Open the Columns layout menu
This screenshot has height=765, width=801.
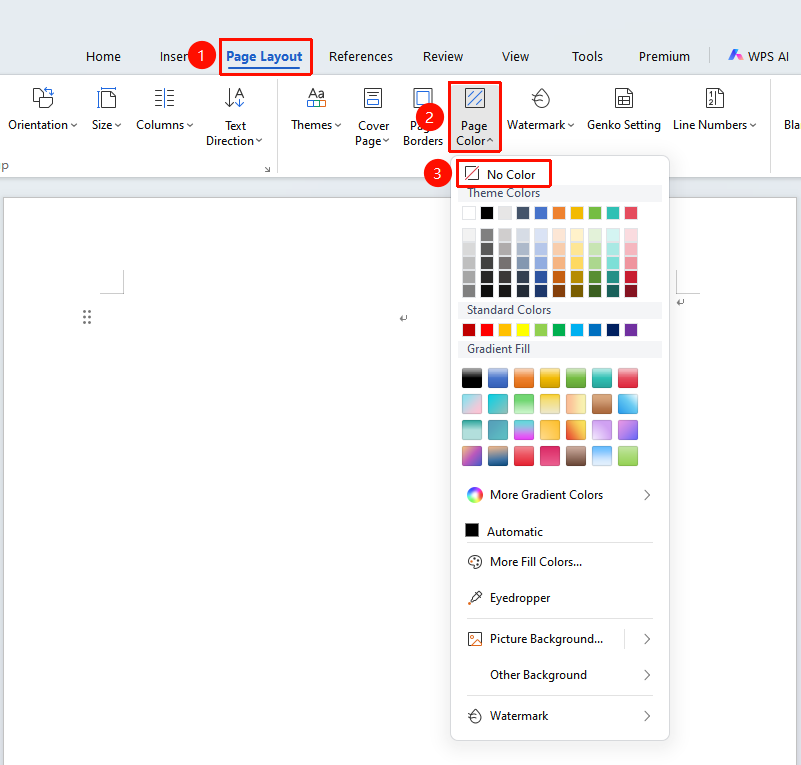pyautogui.click(x=164, y=110)
